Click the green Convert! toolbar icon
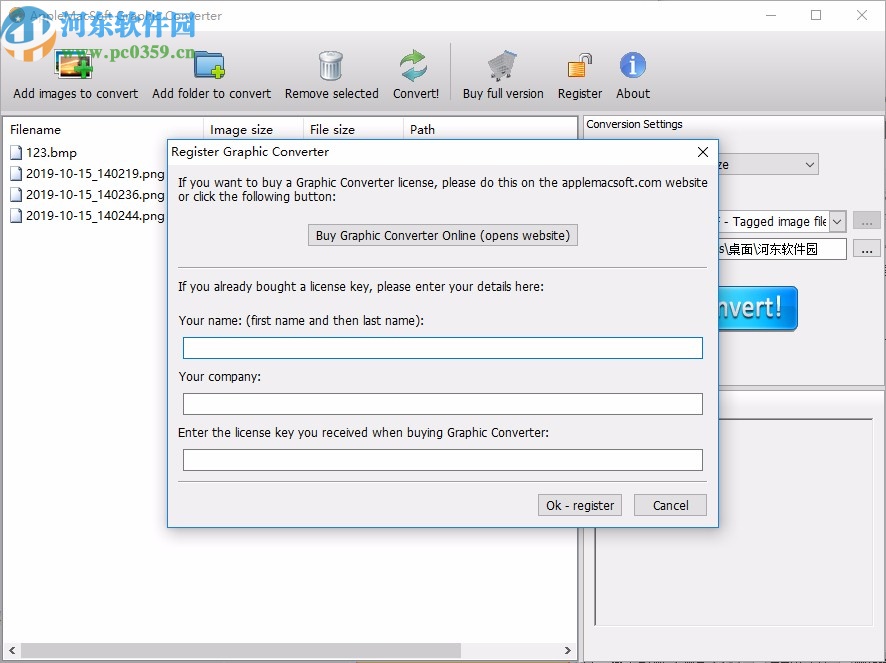 415,63
